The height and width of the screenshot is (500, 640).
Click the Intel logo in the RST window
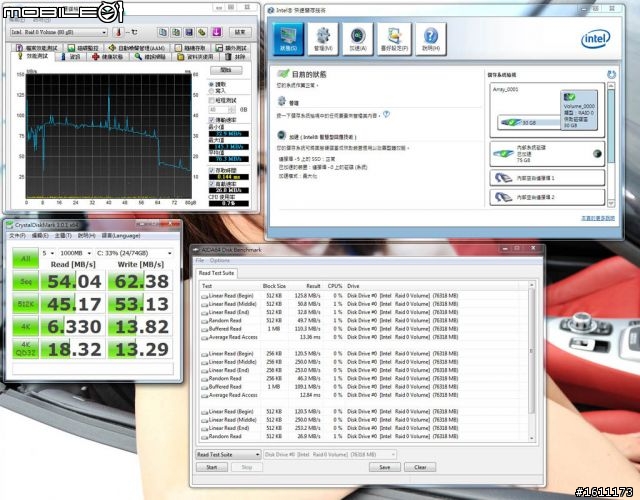(x=596, y=39)
